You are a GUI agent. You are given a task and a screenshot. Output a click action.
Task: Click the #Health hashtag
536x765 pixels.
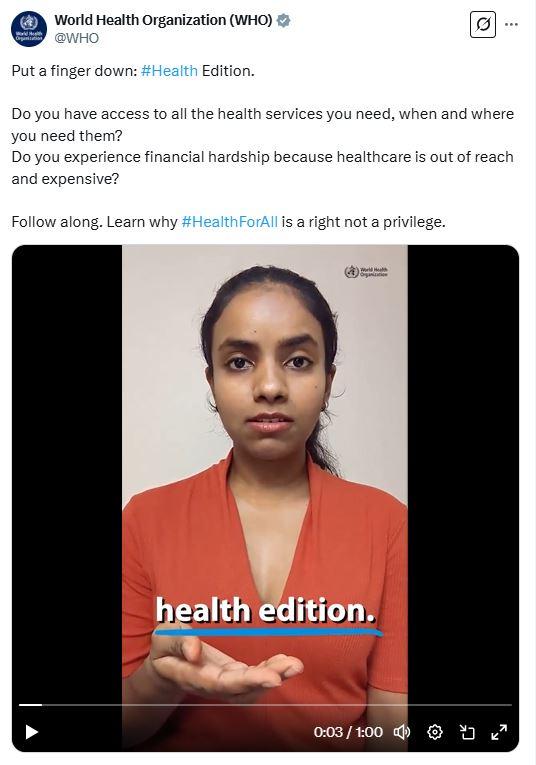click(169, 71)
